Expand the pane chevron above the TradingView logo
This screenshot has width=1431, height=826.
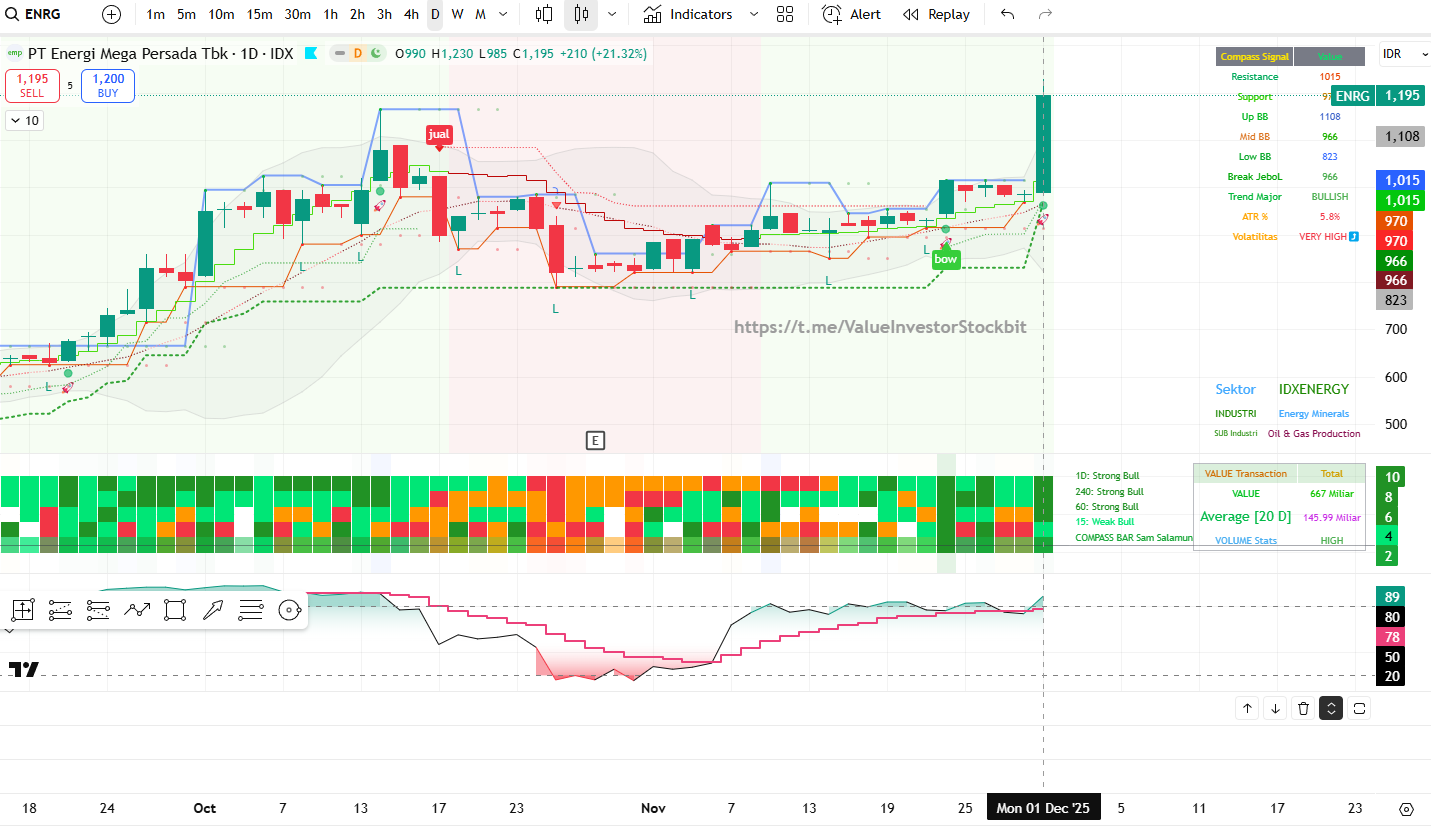[8, 631]
